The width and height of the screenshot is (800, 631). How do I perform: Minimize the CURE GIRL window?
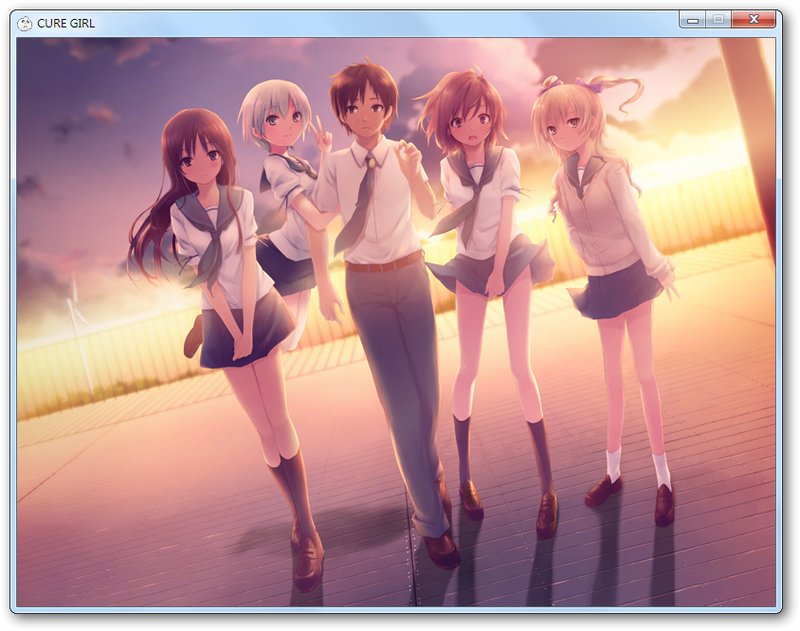point(692,20)
